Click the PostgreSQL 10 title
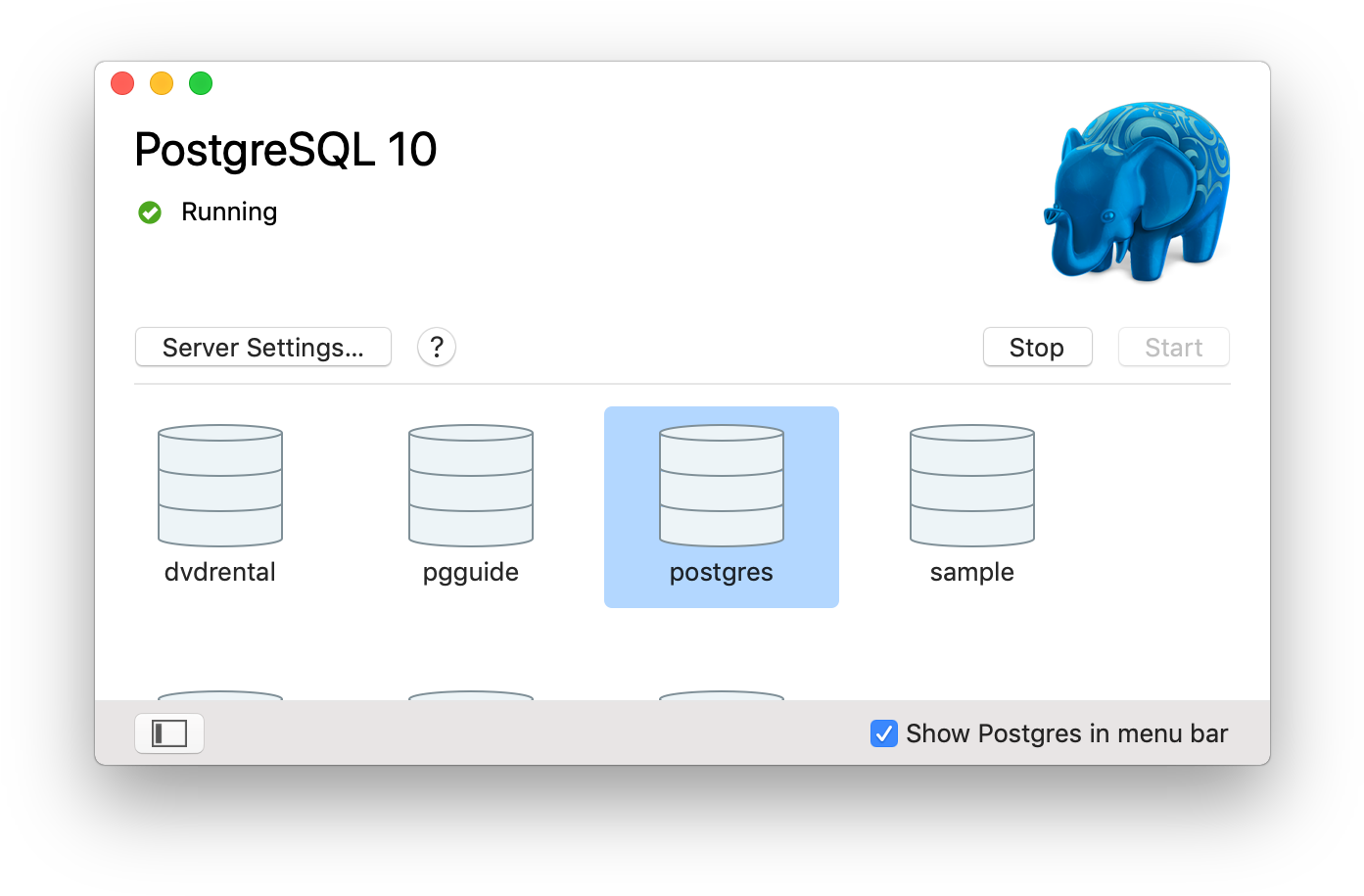The height and width of the screenshot is (896, 1364). (x=286, y=150)
